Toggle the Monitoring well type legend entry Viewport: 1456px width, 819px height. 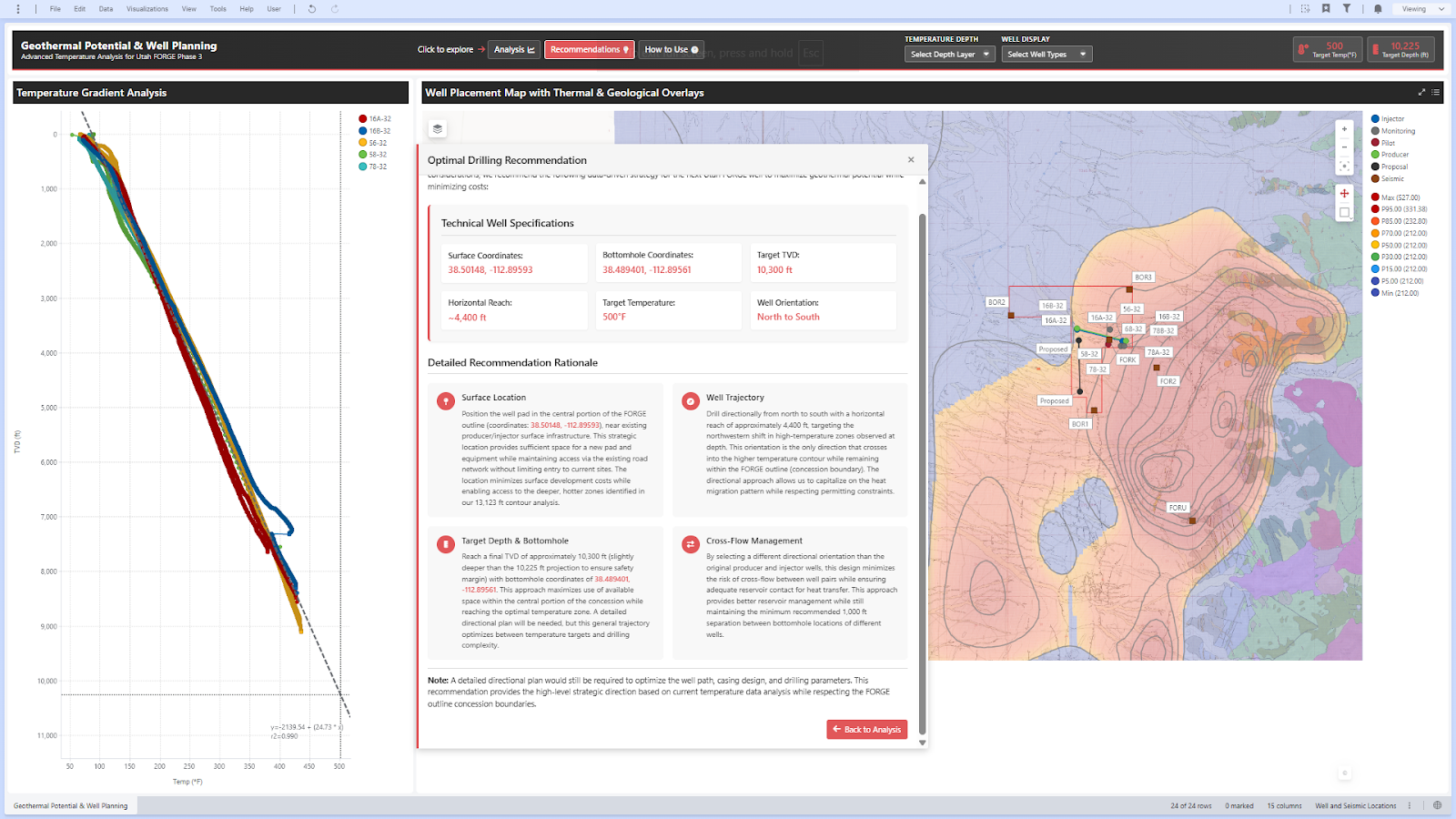[1393, 131]
